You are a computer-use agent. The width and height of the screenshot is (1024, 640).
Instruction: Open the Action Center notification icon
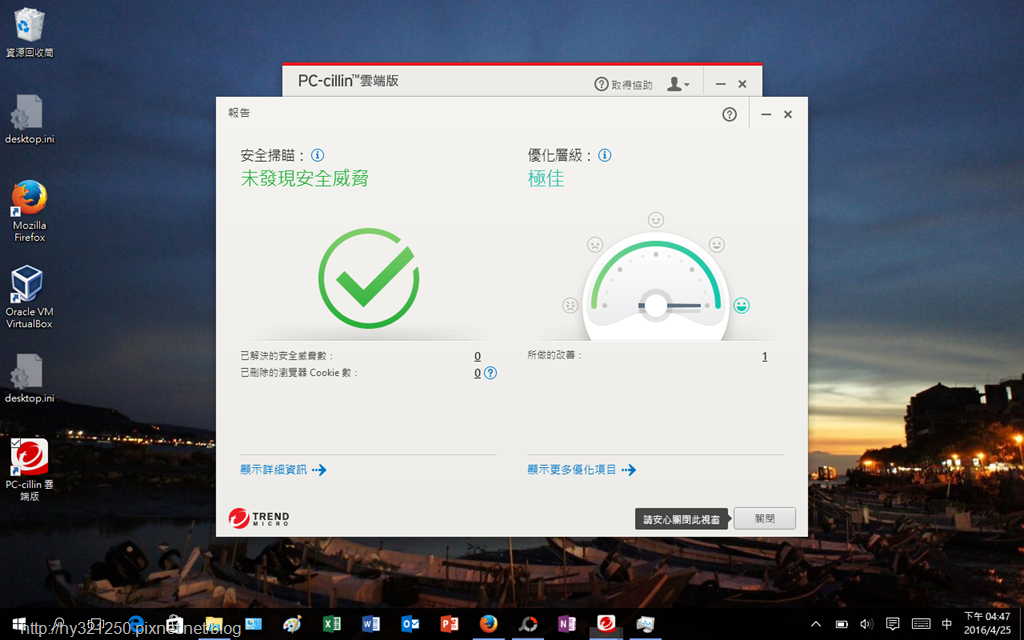[x=893, y=624]
